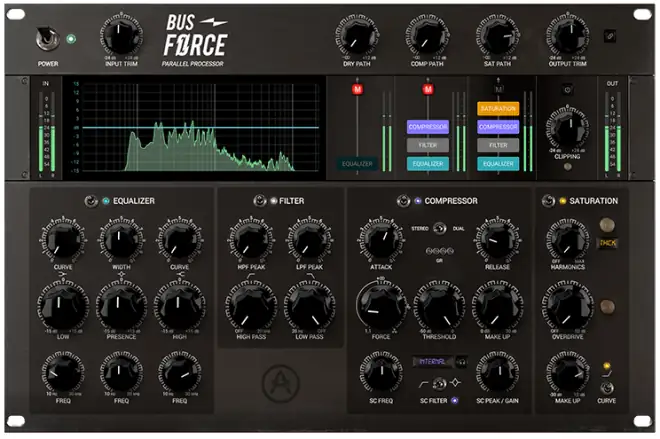660x439 pixels.
Task: Mute the Sat Path with its M button
Action: 498,89
